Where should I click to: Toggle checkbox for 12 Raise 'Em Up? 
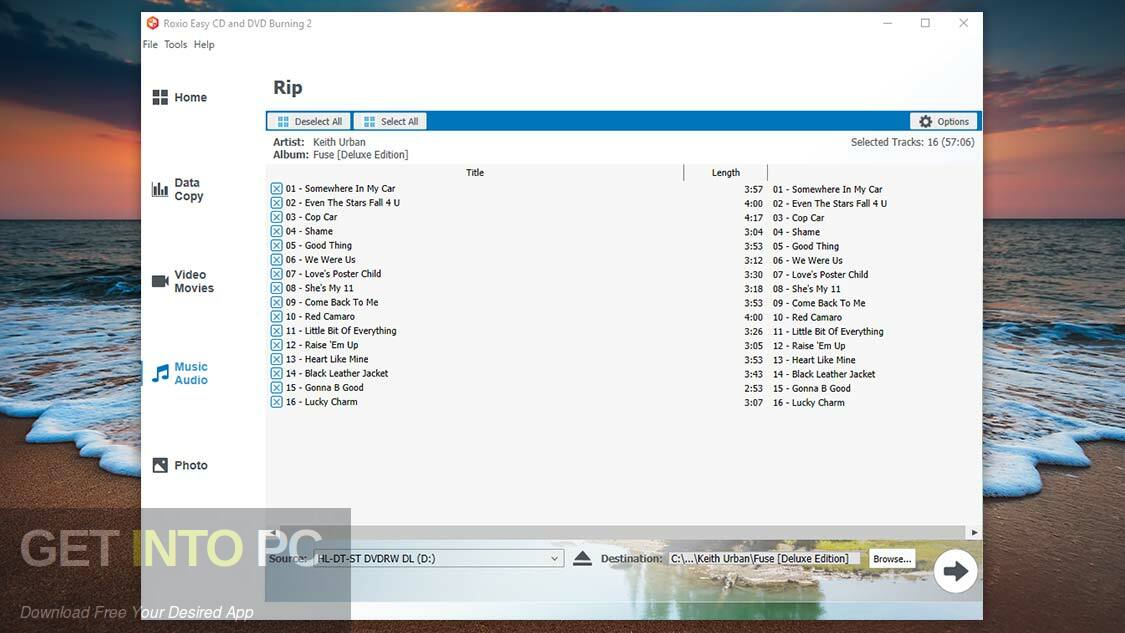click(x=276, y=345)
